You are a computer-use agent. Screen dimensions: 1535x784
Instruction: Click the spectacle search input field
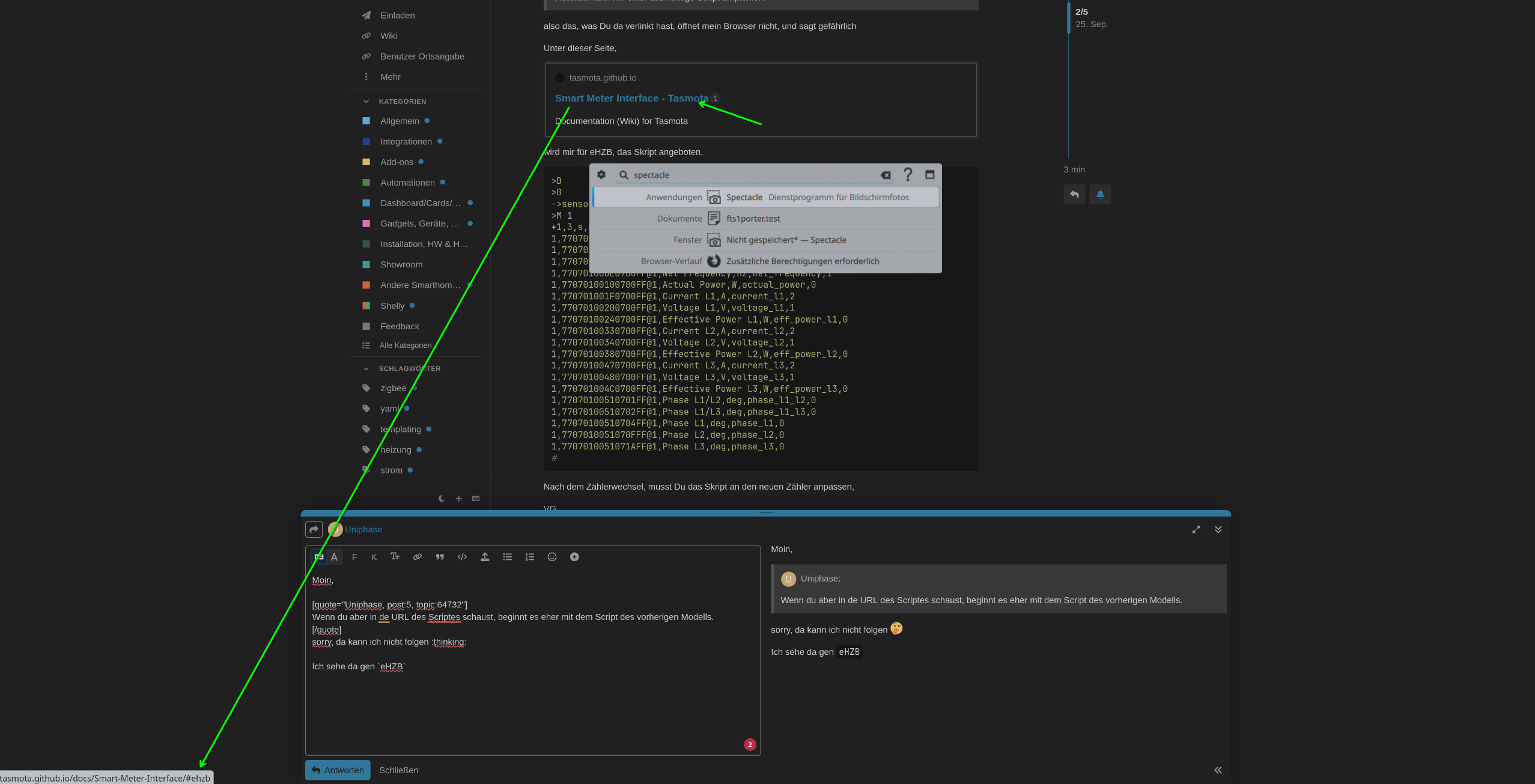pyautogui.click(x=751, y=175)
